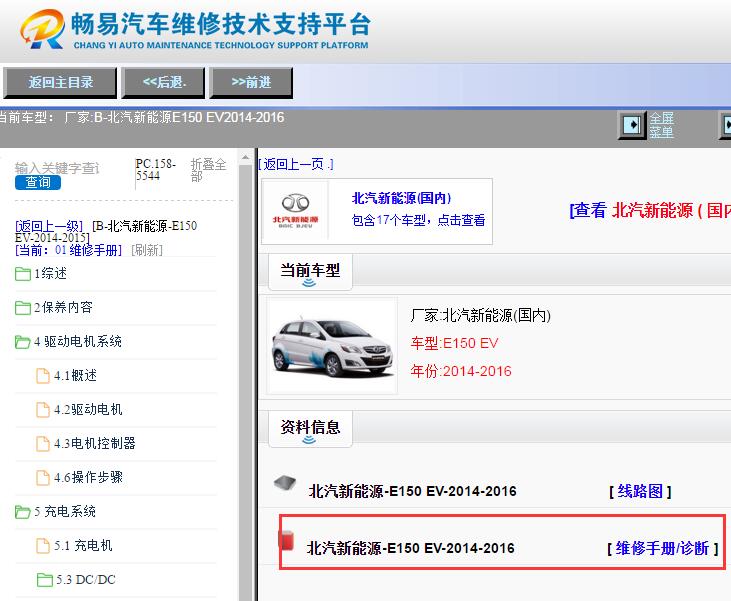Click the PC.158-5544 text in sidebar
Screen dimensions: 731x601
tap(156, 170)
